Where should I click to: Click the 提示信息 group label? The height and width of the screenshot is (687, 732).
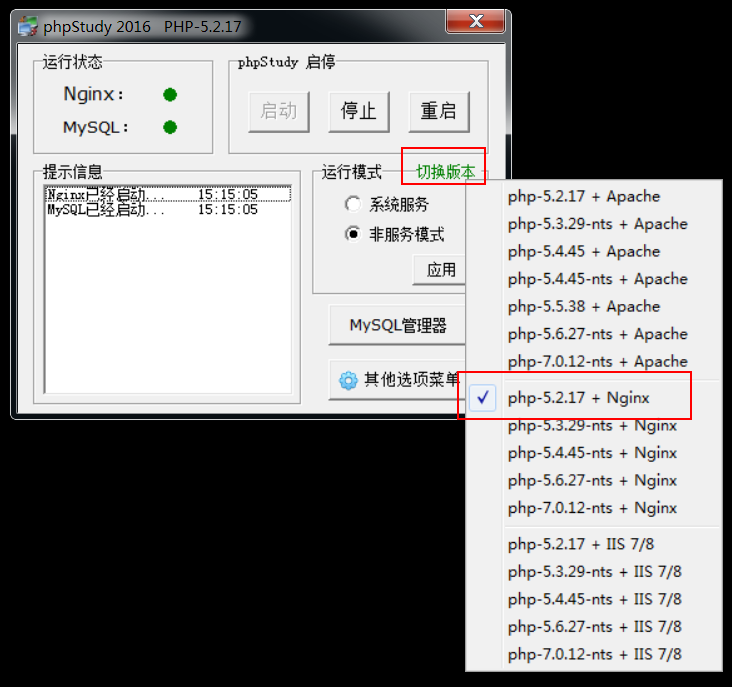pos(72,172)
